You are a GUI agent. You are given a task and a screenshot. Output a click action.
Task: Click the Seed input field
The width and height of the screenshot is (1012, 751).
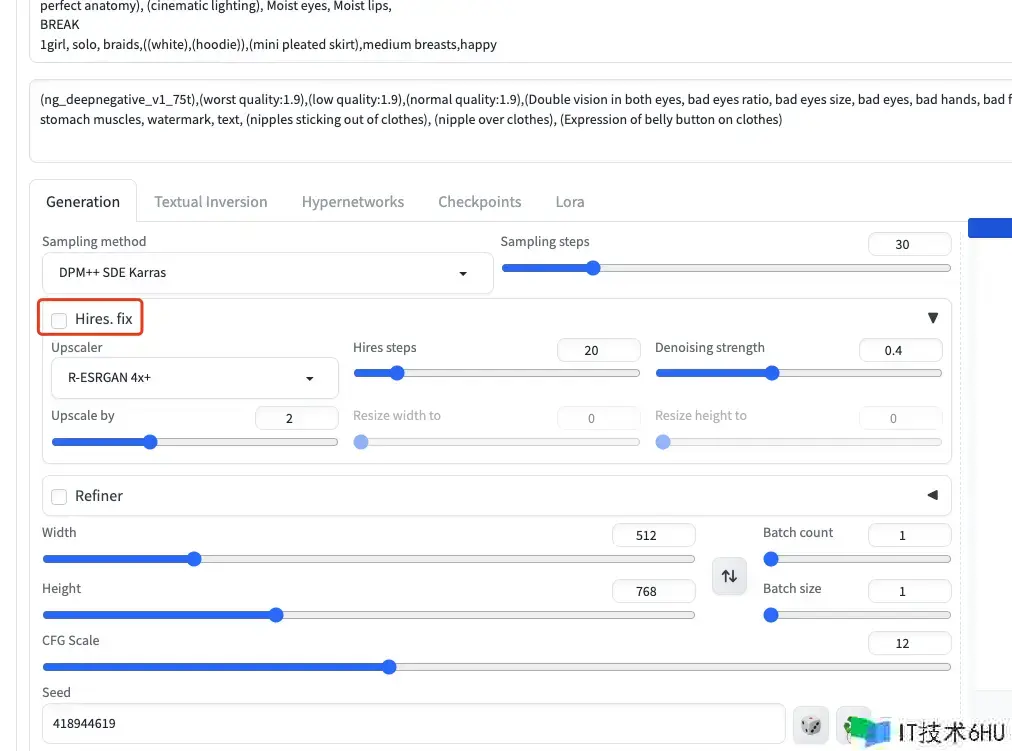[412, 723]
